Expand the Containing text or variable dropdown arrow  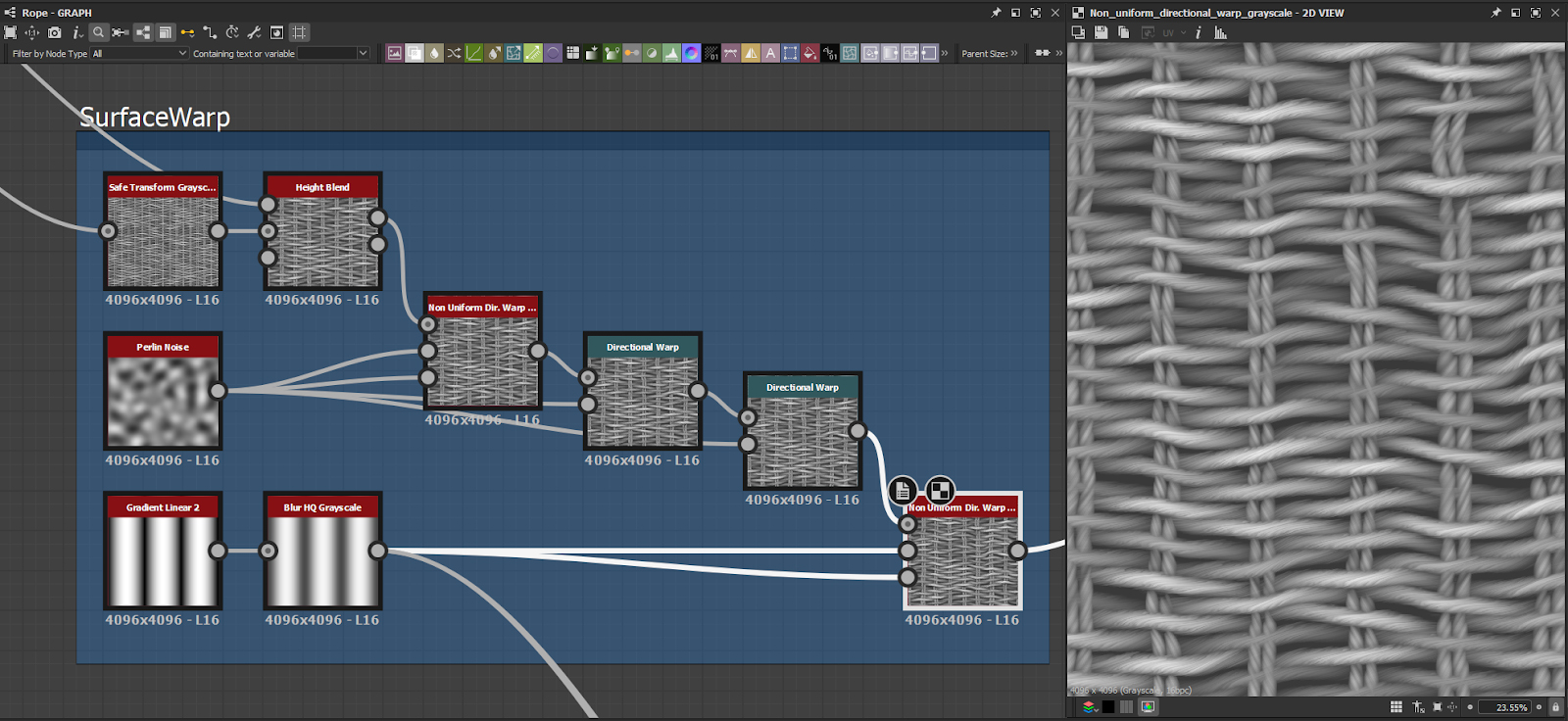pos(363,54)
